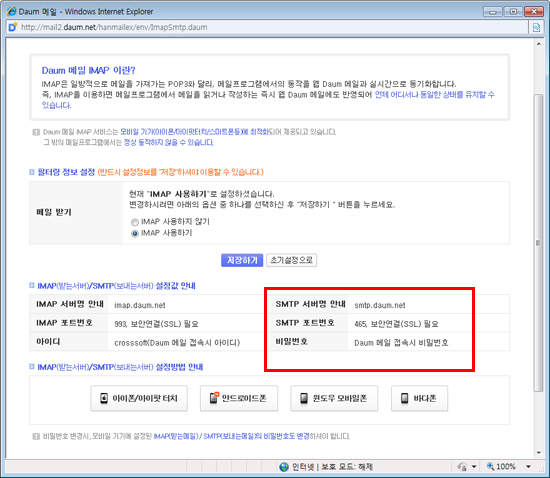Screen dimensions: 550x478
Task: Open the zoom level dropdown arrow
Action: [x=528, y=466]
